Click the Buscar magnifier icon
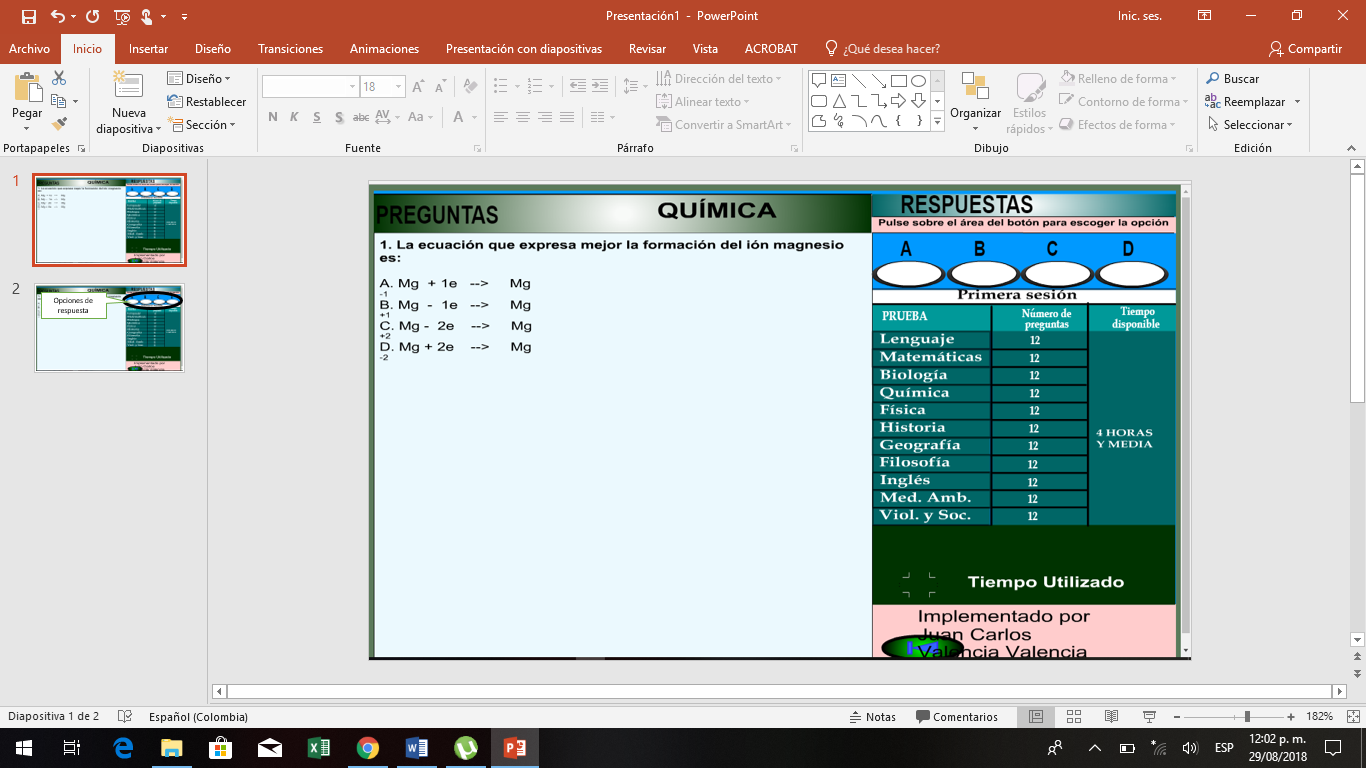 coord(1213,79)
